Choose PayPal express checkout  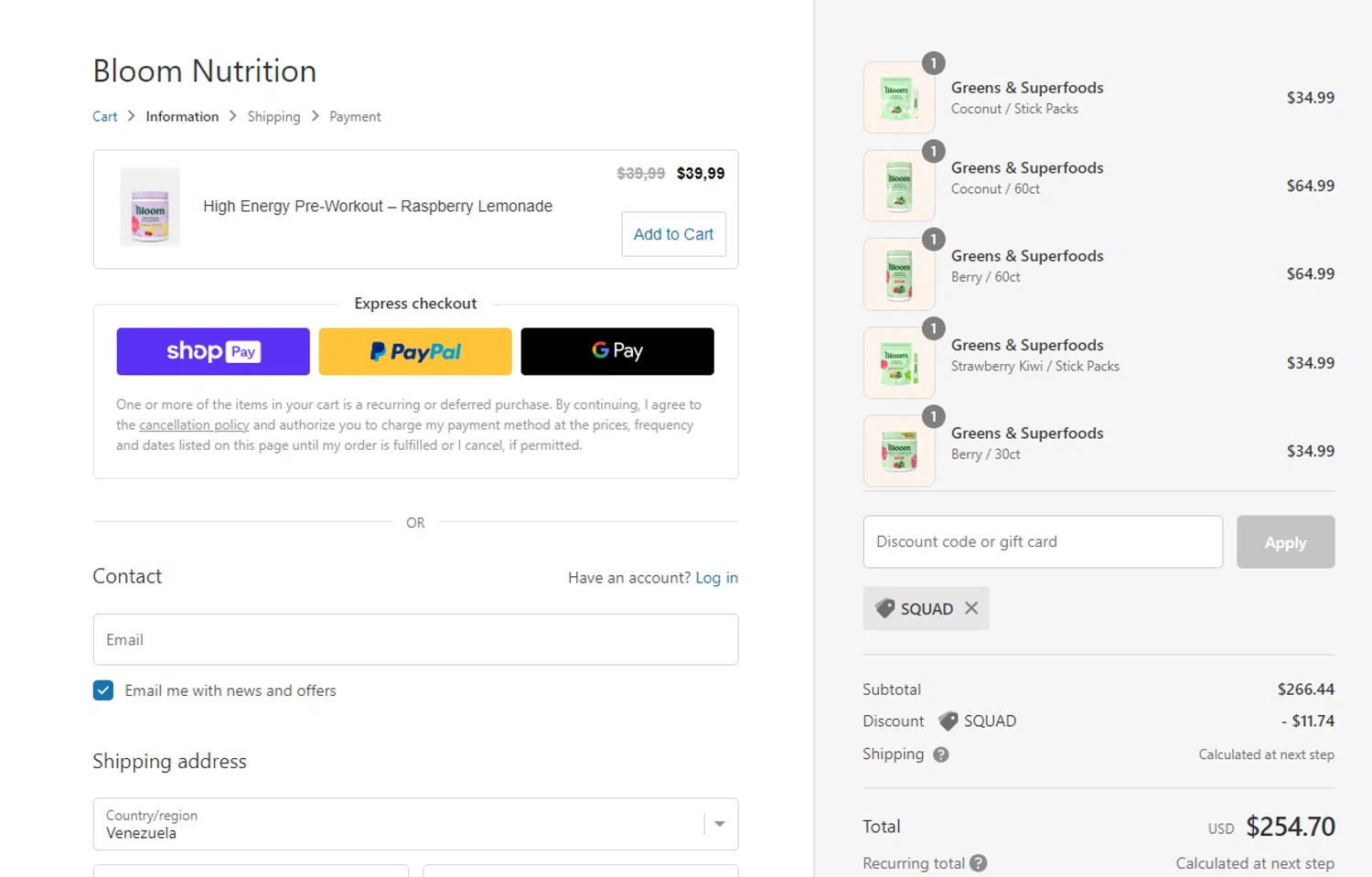coord(415,351)
